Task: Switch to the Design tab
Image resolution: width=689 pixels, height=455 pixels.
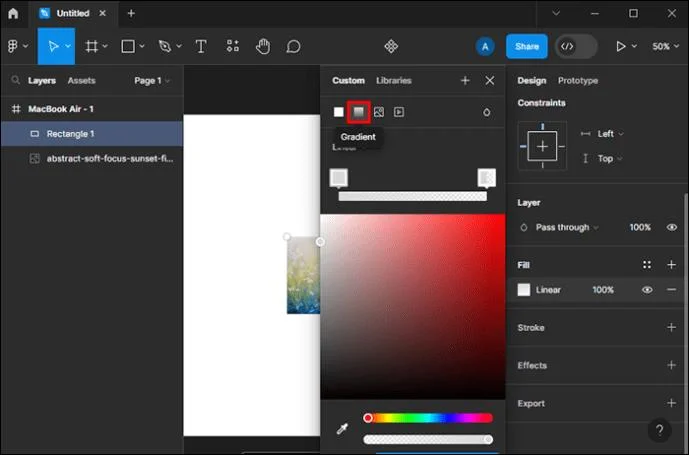Action: [x=532, y=80]
